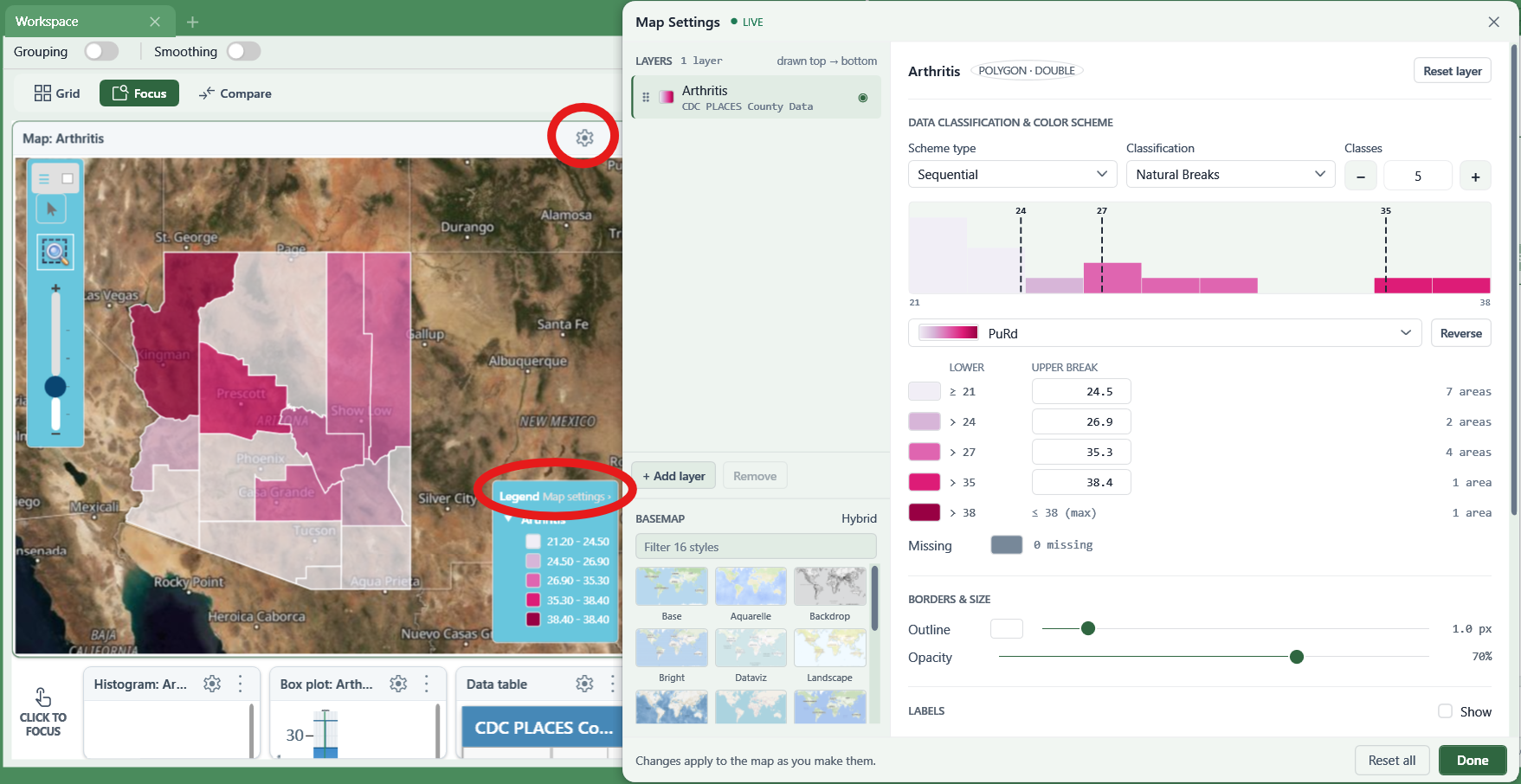Open the Box plot widget settings gear
Viewport: 1521px width, 784px height.
coord(398,684)
